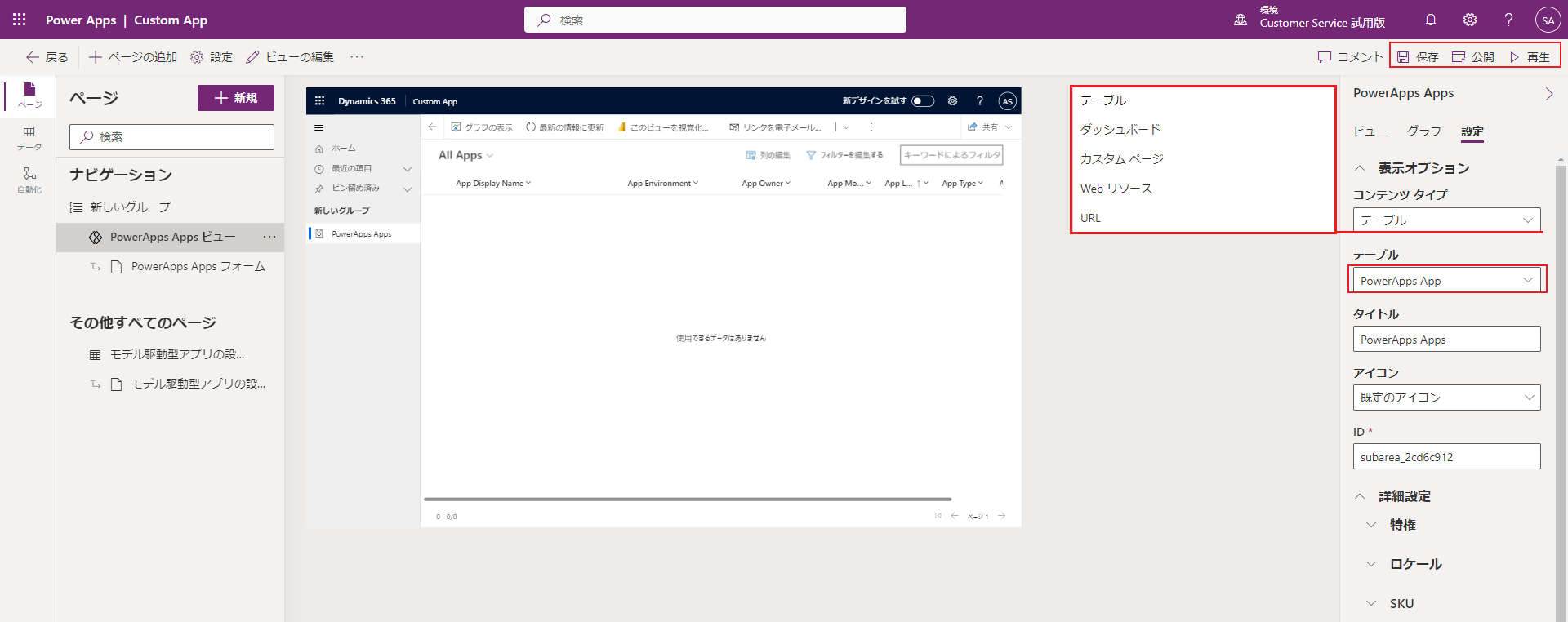Click ページの追加 to add a page
Viewport: 1568px width, 622px height.
pos(133,57)
